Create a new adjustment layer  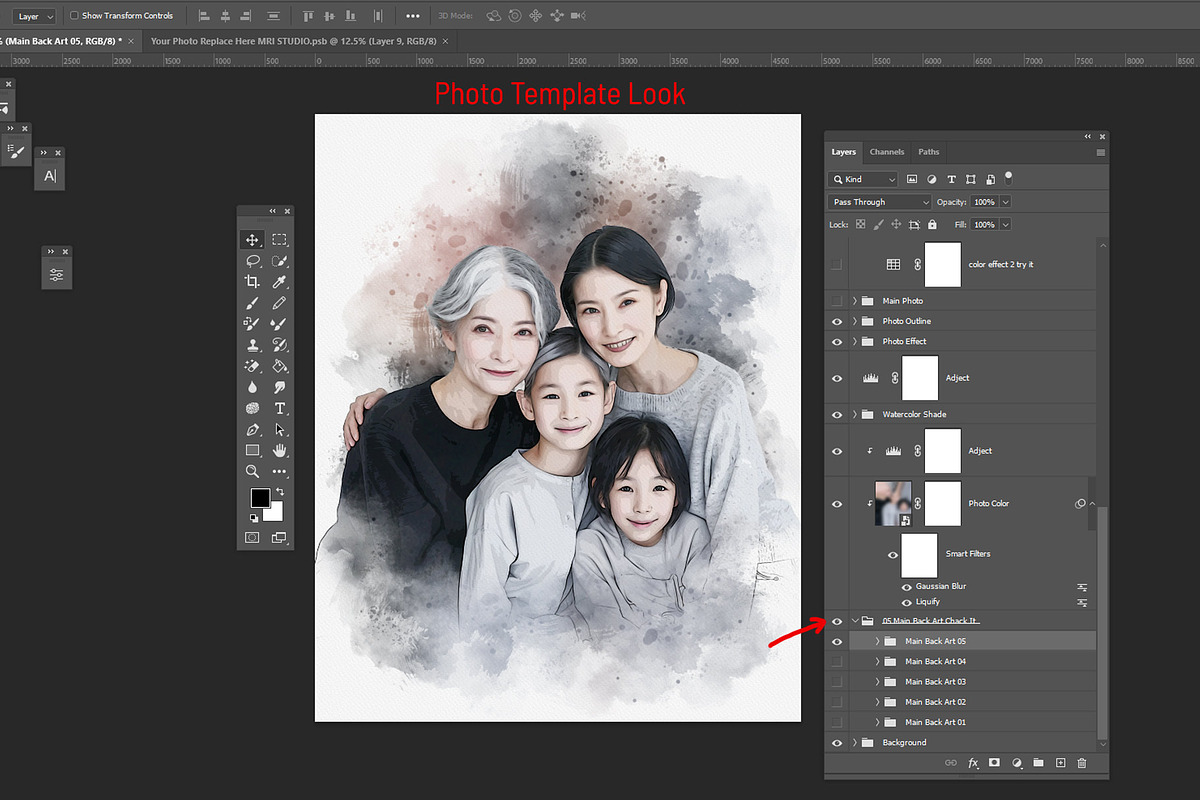(1017, 763)
